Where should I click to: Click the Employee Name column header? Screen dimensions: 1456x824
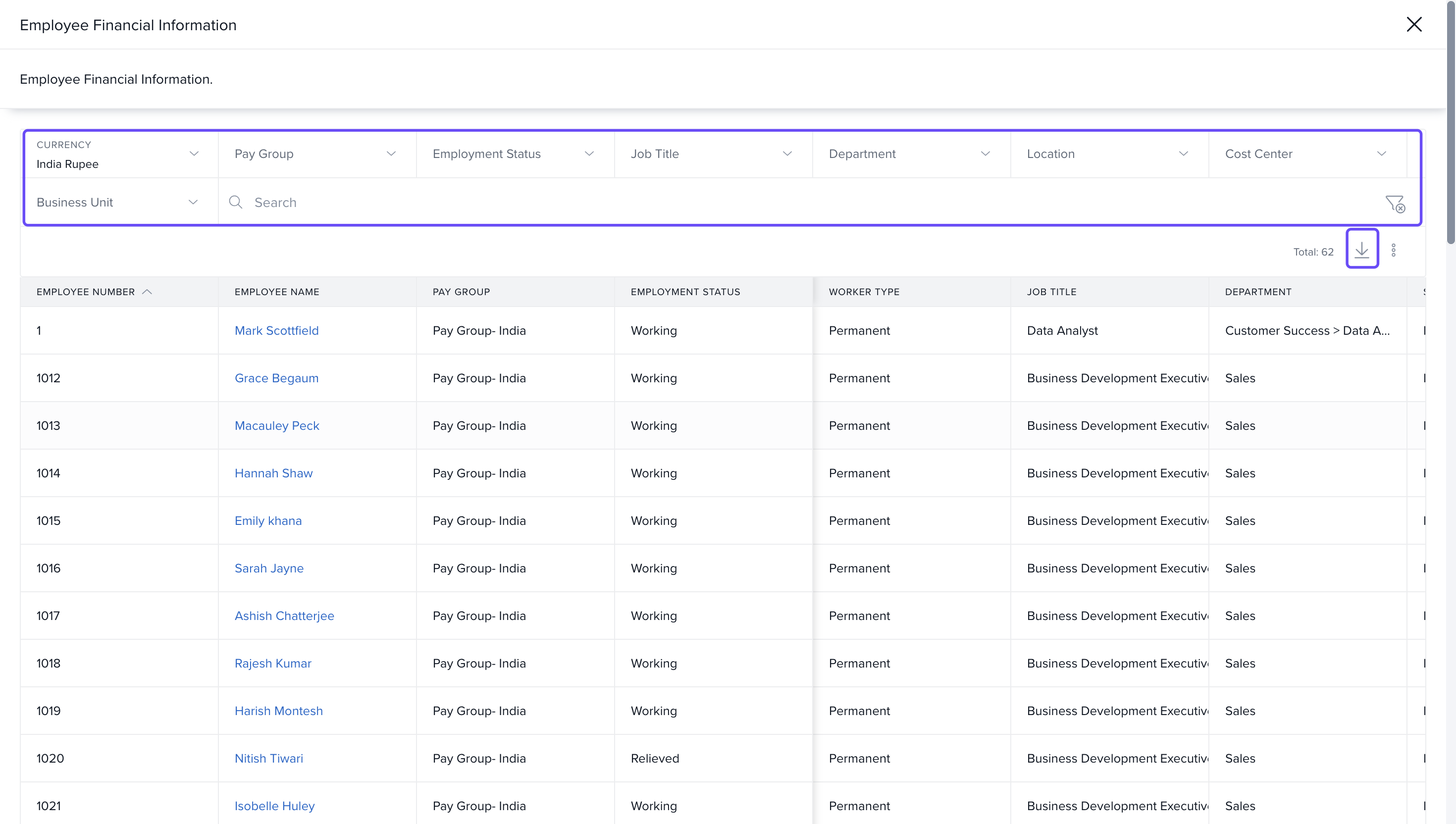(x=277, y=292)
